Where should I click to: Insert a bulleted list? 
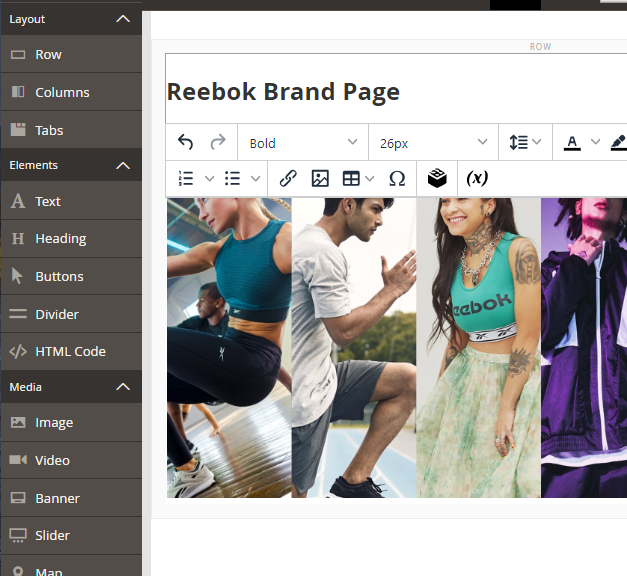pyautogui.click(x=232, y=178)
